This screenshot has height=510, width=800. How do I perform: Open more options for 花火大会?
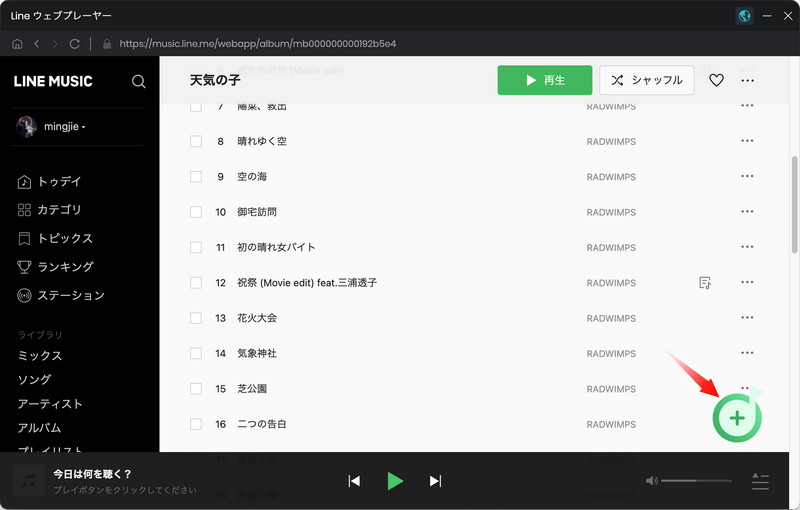coord(747,317)
